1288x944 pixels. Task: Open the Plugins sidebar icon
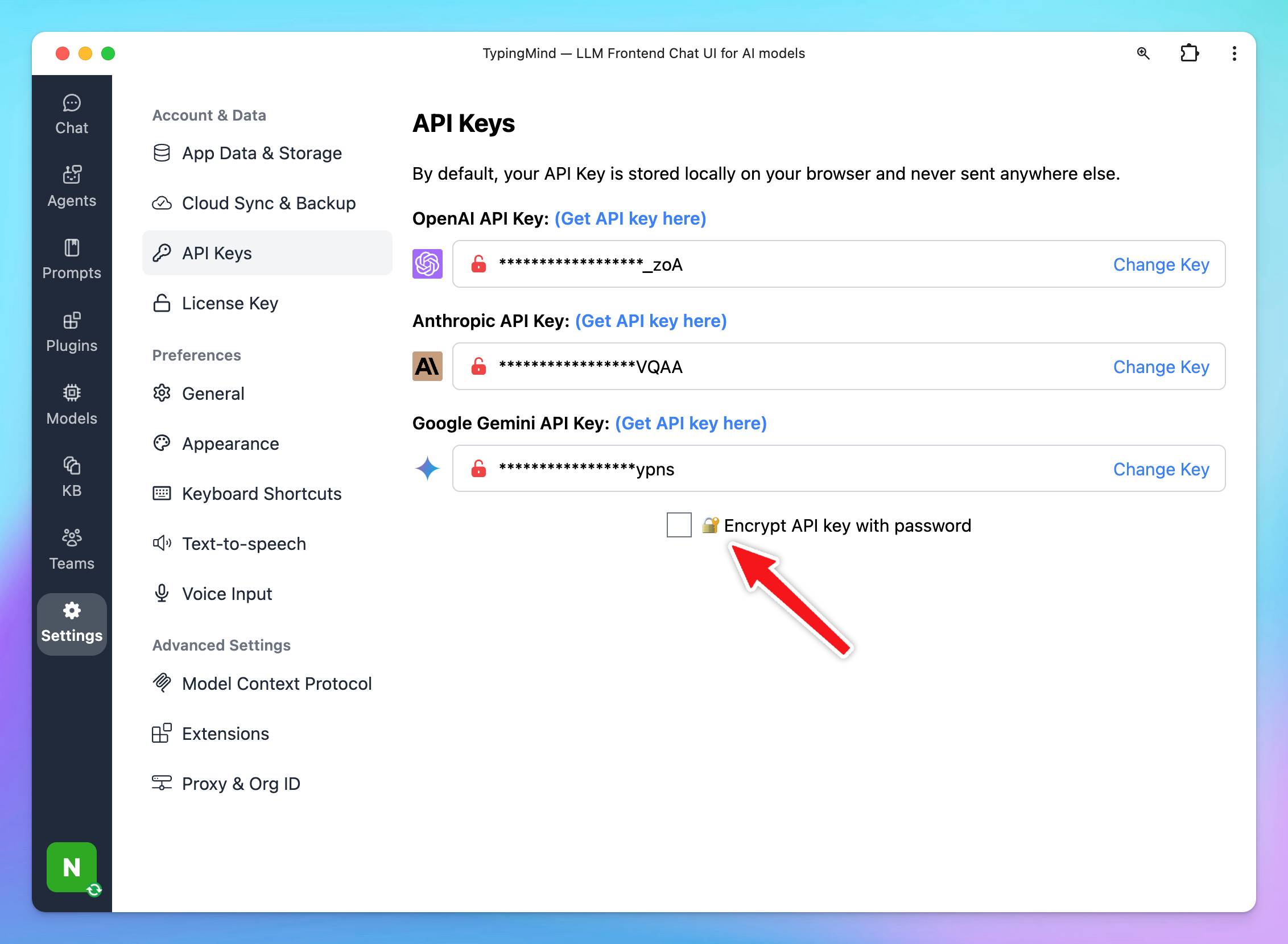pyautogui.click(x=72, y=332)
